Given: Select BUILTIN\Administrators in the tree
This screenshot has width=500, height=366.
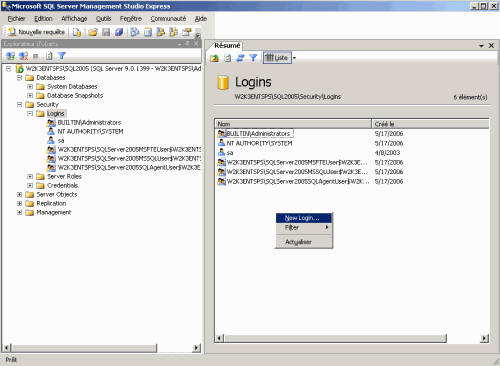Looking at the screenshot, I should (x=89, y=123).
